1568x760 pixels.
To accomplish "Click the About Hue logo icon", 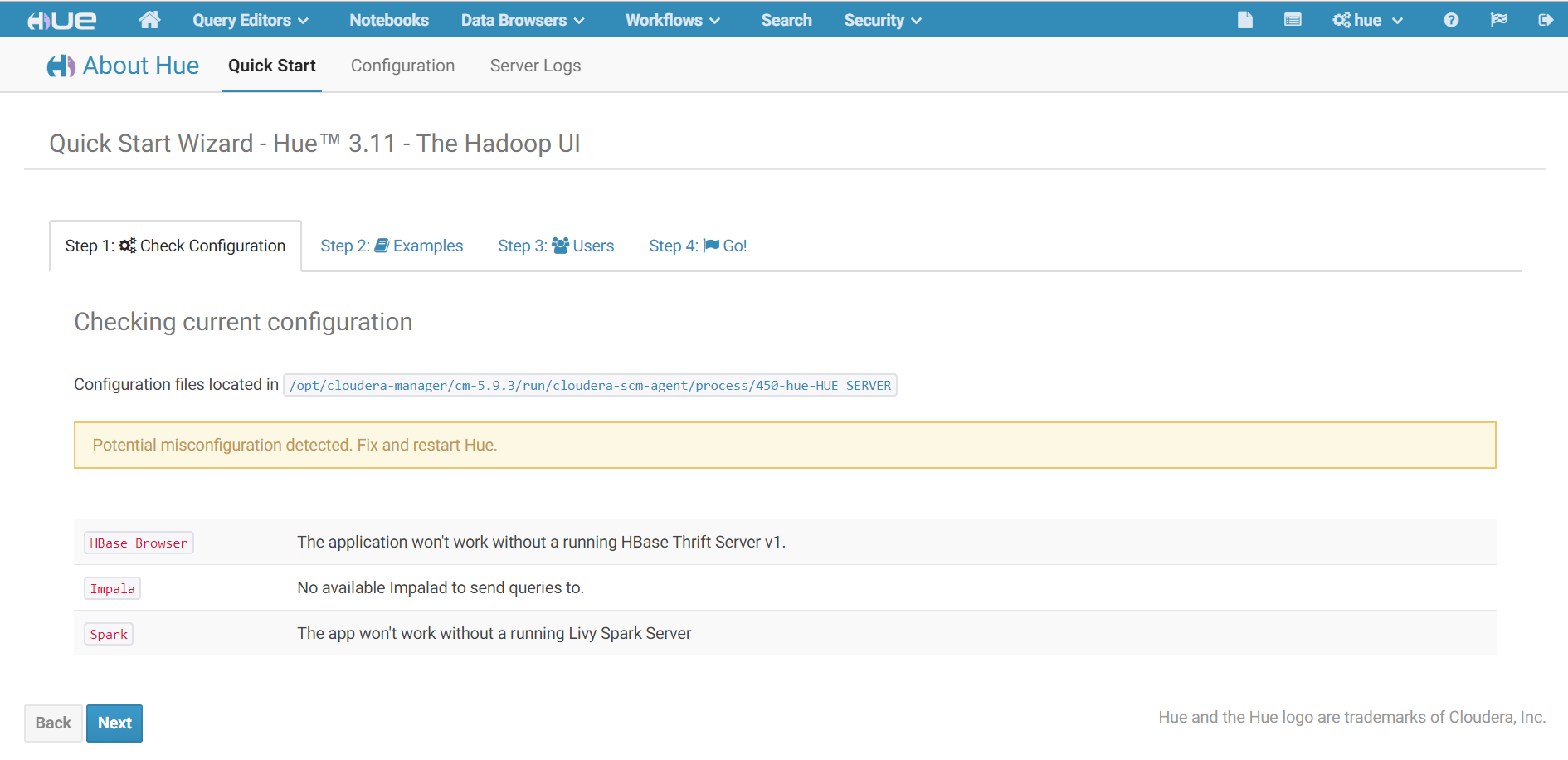I will [61, 66].
